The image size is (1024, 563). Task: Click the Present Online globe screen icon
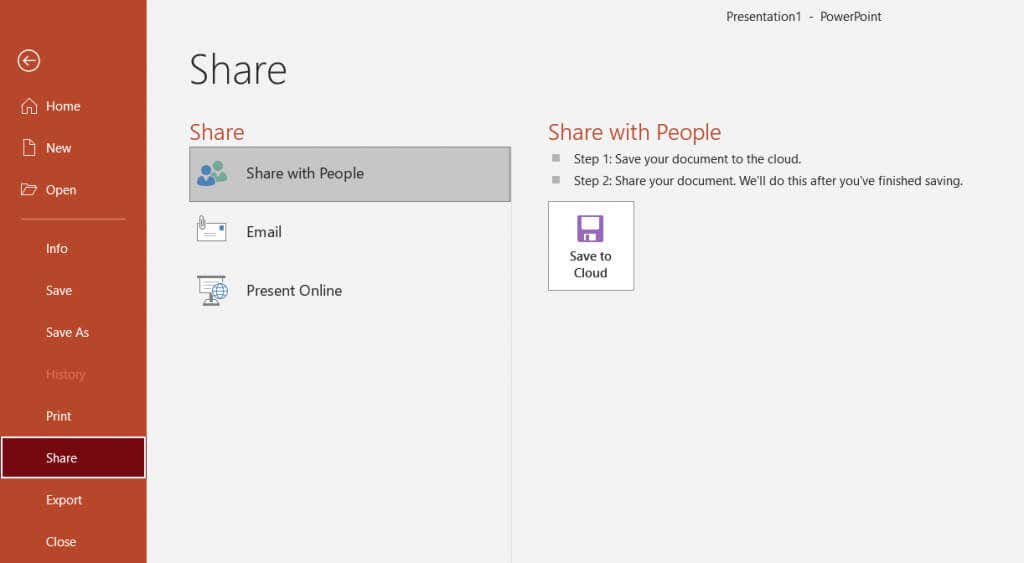(212, 290)
